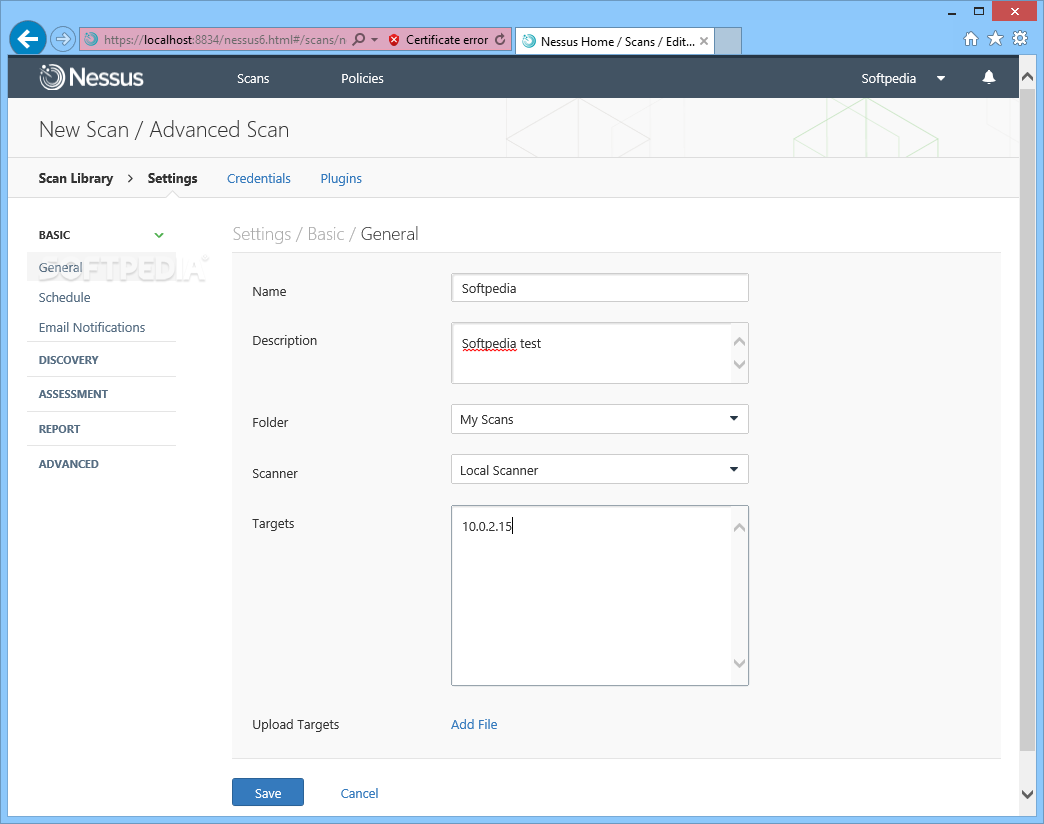Open the Favorites star icon

(995, 39)
